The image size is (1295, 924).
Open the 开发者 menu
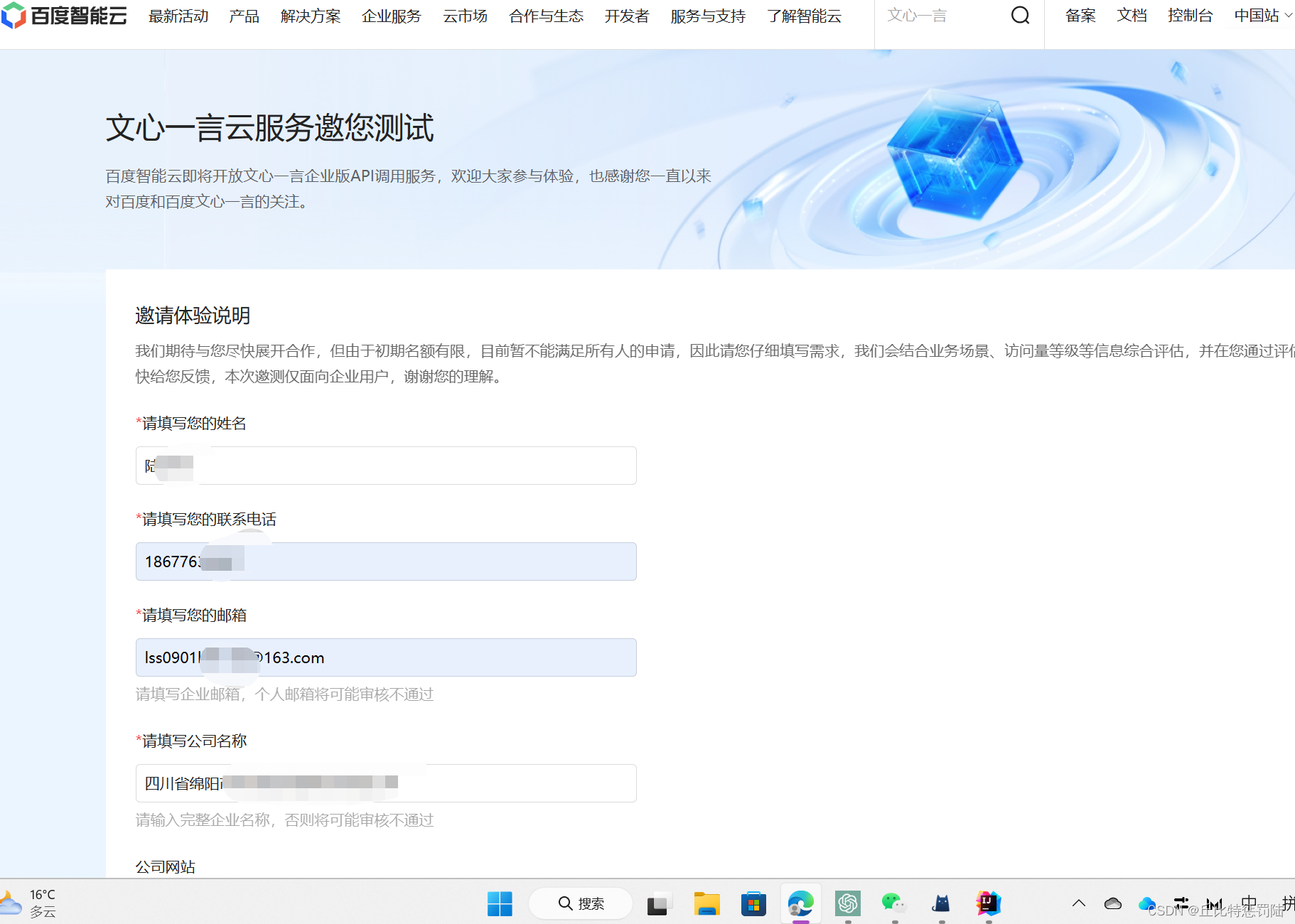[627, 16]
